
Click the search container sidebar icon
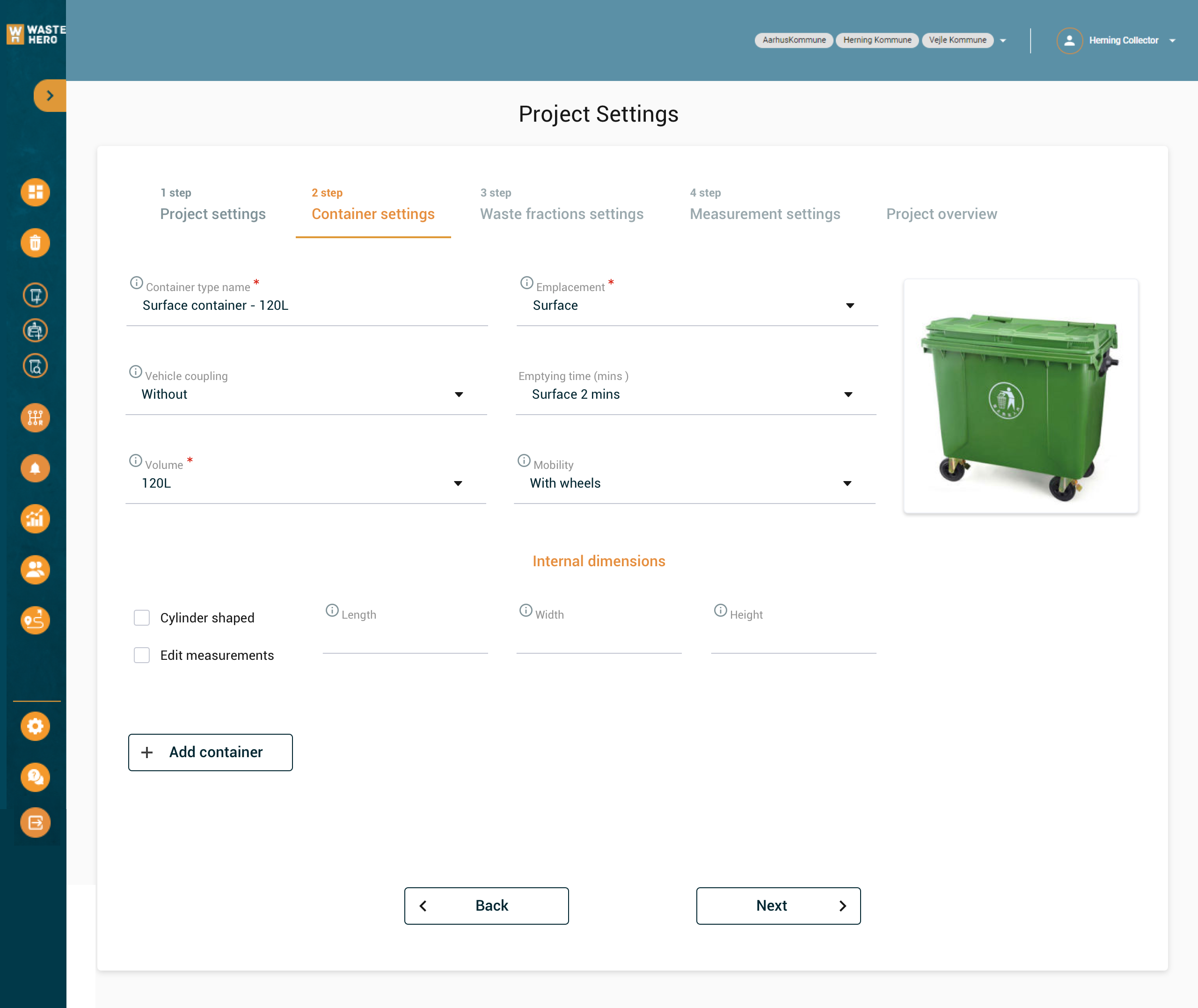(x=35, y=366)
